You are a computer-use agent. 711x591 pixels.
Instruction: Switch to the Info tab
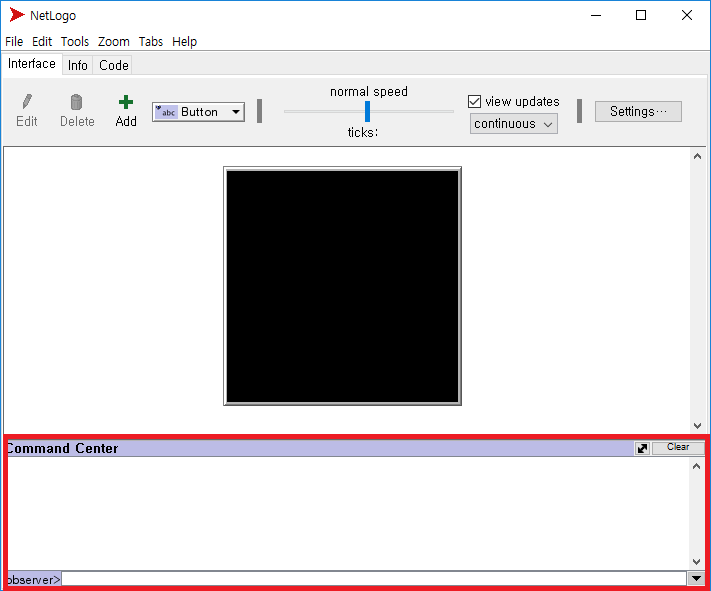tap(78, 65)
